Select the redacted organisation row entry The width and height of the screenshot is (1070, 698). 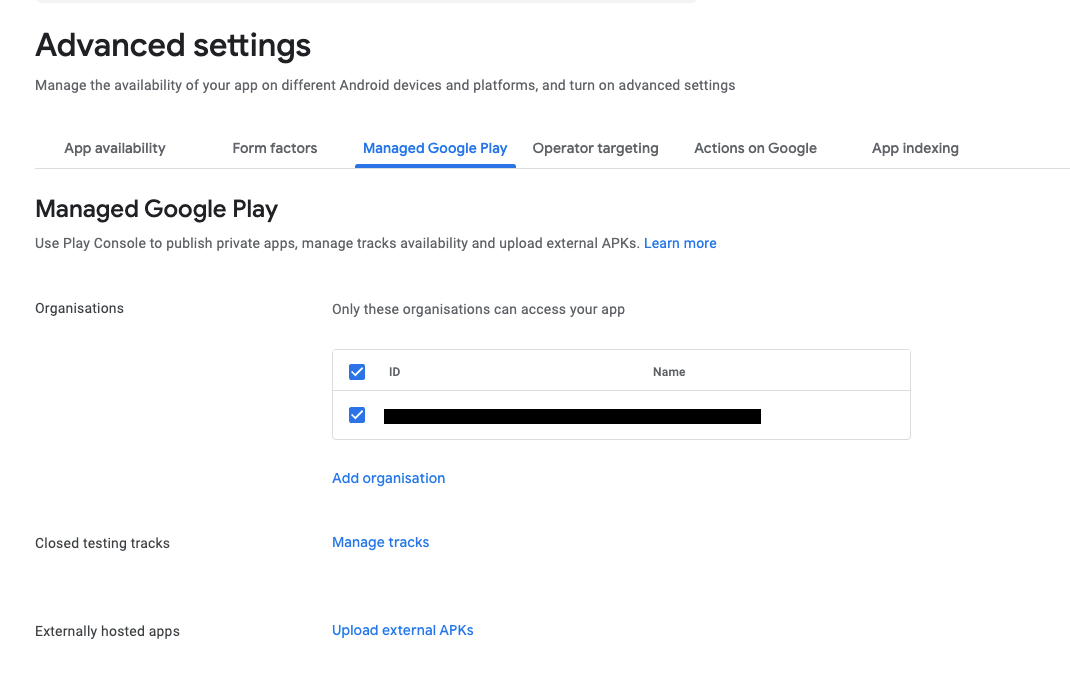click(572, 416)
